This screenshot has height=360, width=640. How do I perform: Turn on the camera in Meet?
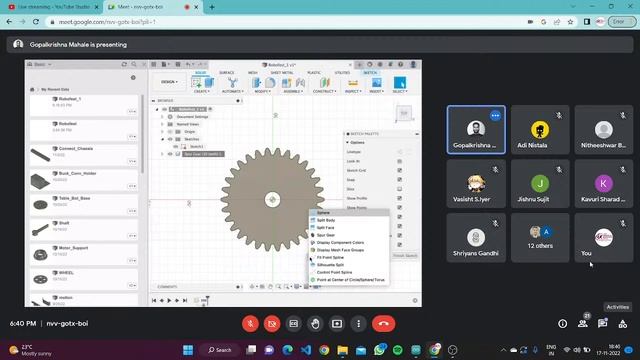point(272,324)
